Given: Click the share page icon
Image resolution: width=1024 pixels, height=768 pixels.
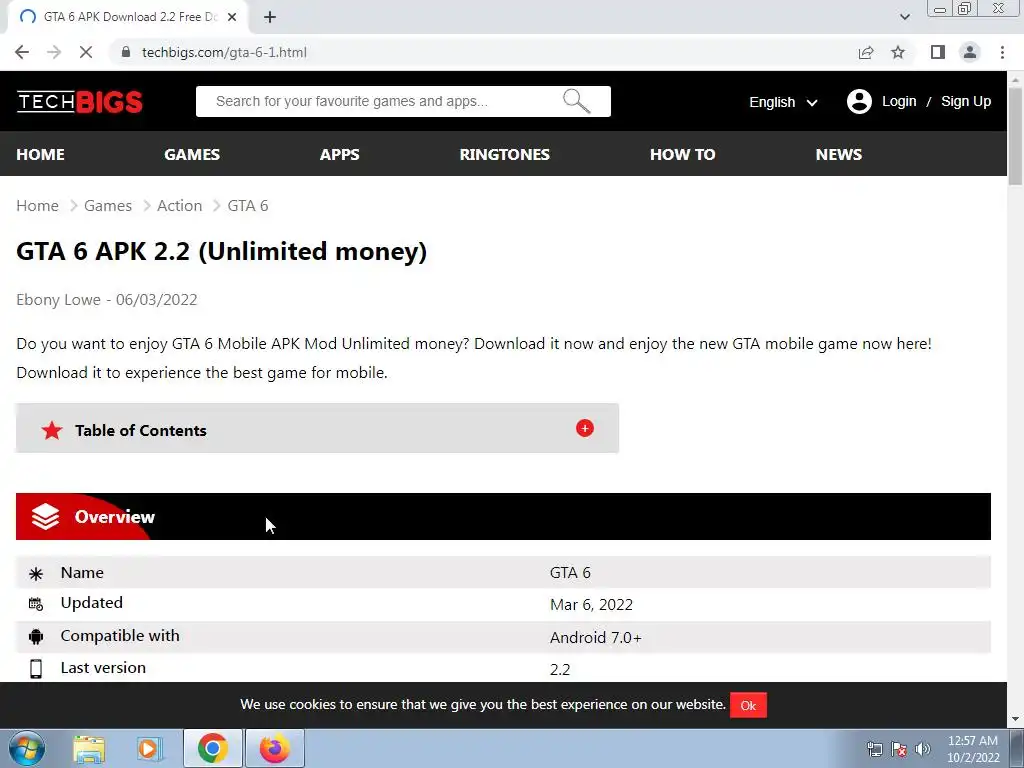Looking at the screenshot, I should 866,52.
